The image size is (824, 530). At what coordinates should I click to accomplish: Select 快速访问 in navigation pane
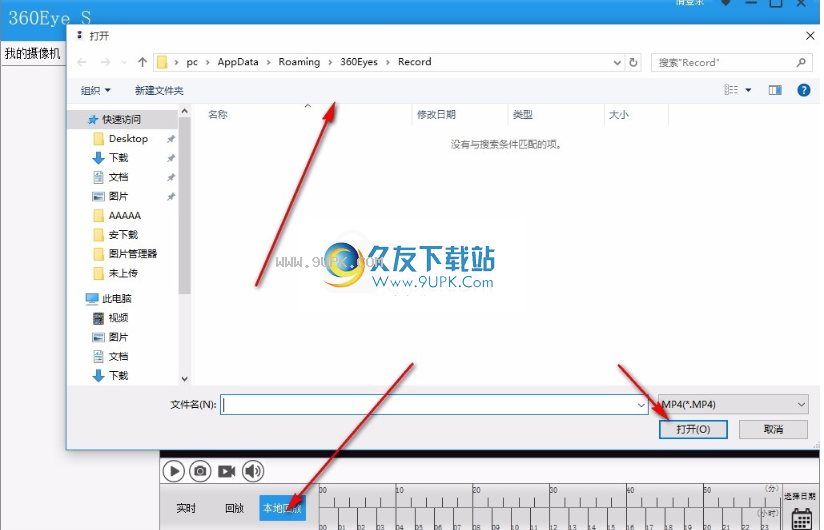(x=121, y=120)
